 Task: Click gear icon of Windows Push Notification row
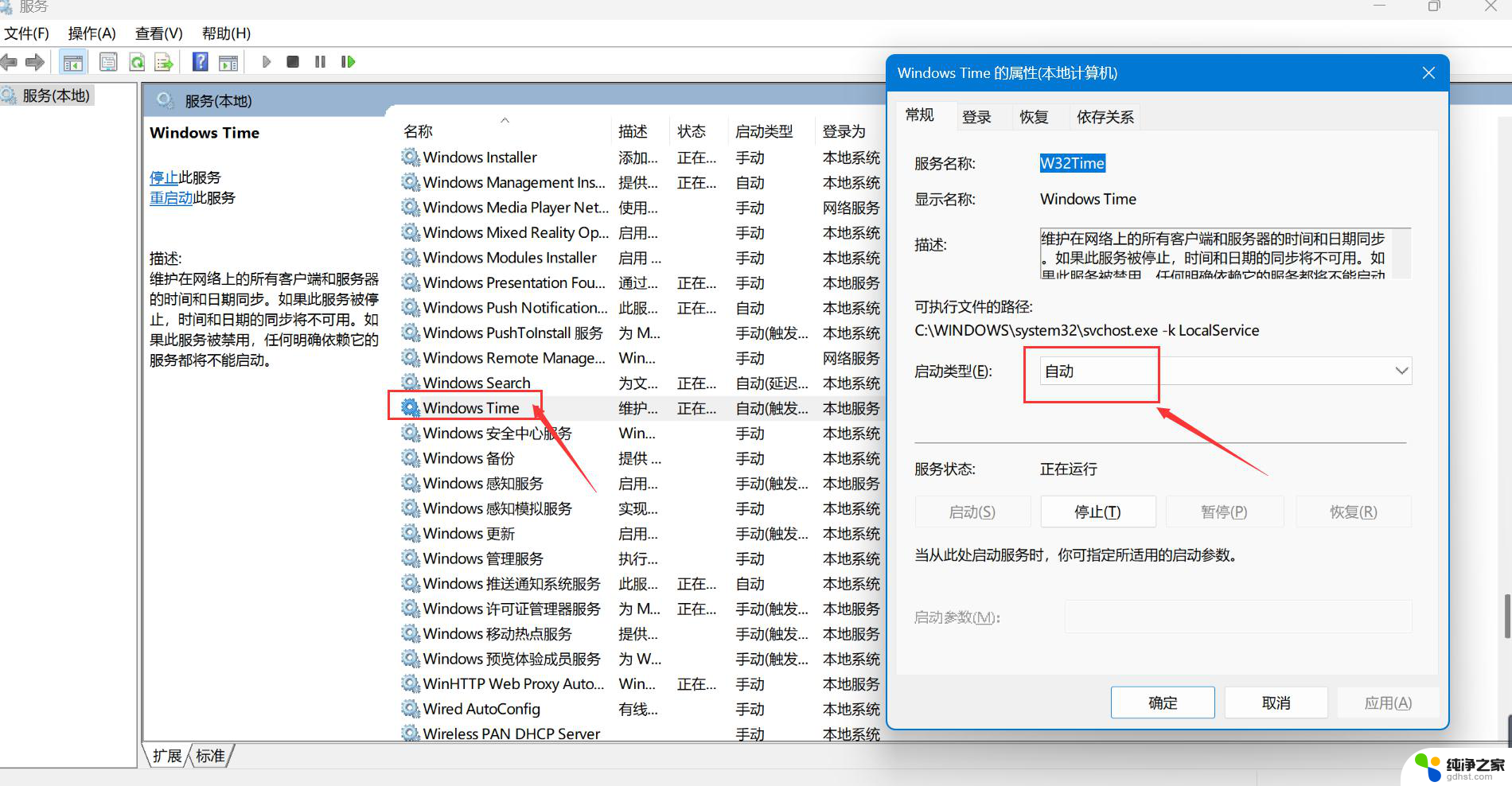click(410, 307)
